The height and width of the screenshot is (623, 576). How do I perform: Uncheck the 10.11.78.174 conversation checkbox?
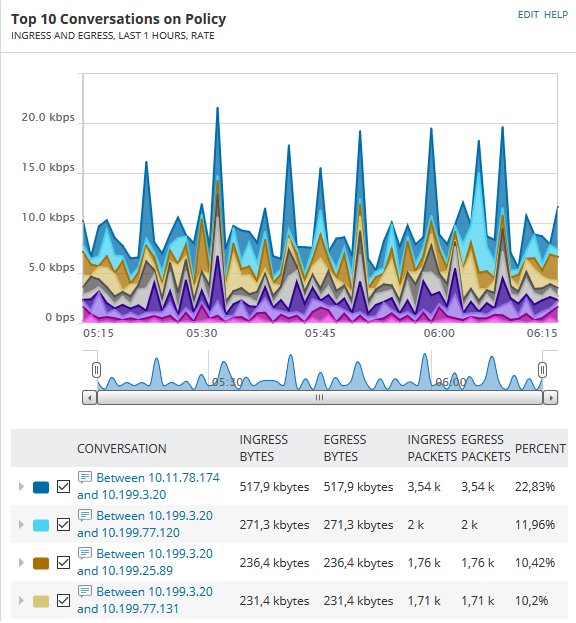(64, 487)
